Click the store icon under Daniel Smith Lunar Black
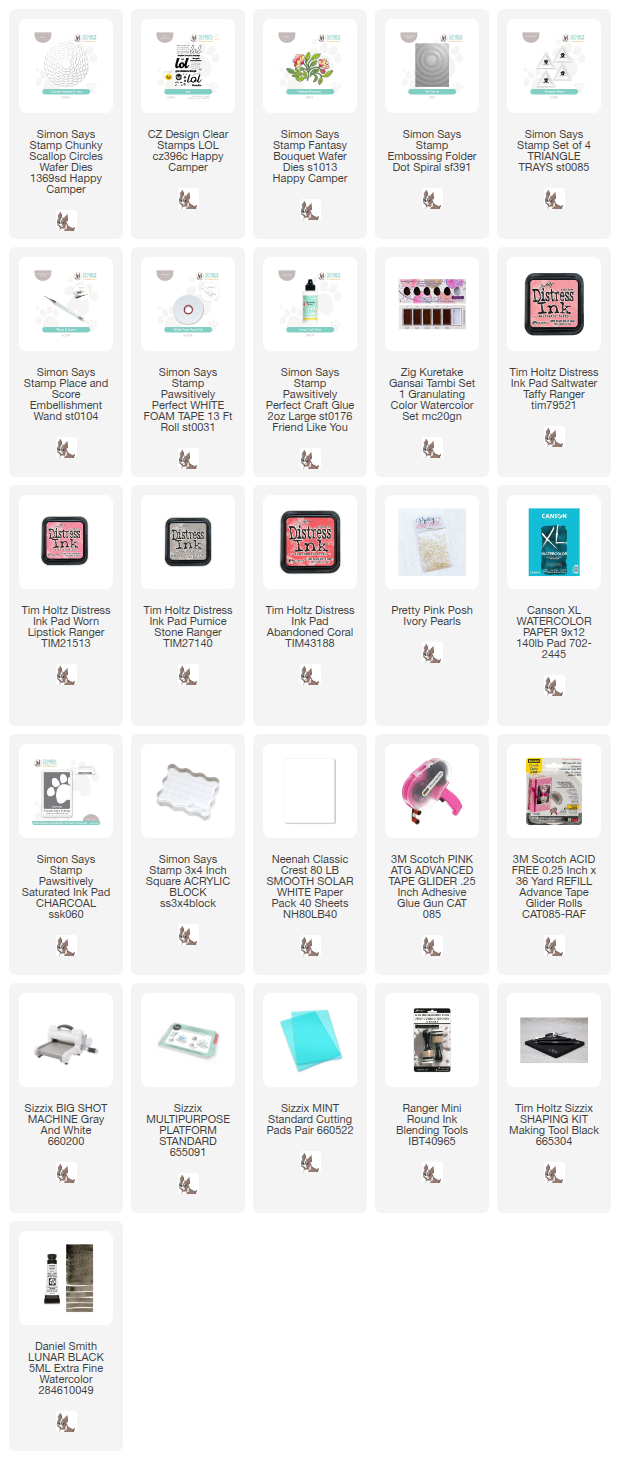The height and width of the screenshot is (1472, 620). point(66,1421)
